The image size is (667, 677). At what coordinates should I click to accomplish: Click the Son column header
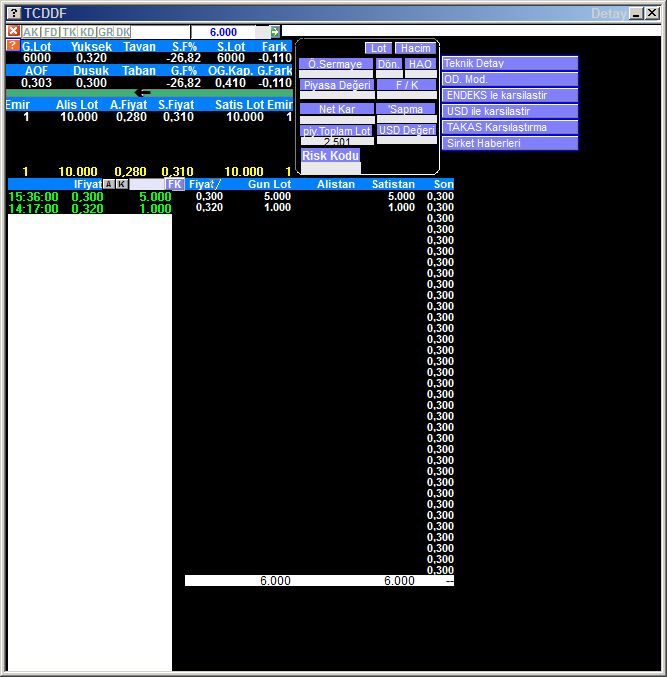(x=443, y=184)
